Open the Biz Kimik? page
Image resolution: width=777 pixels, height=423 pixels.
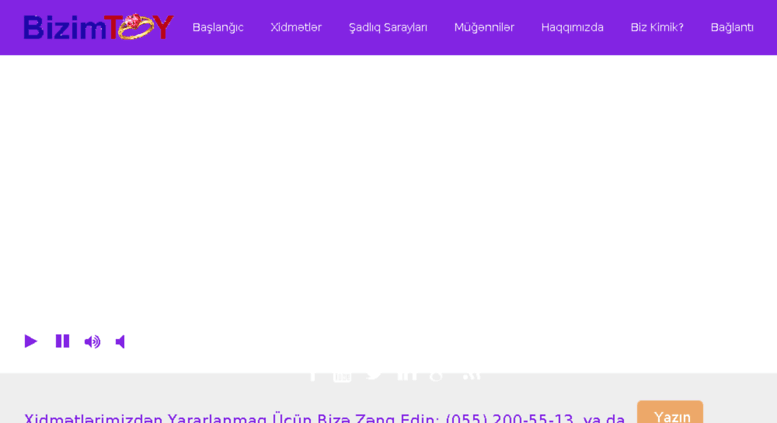tap(657, 27)
